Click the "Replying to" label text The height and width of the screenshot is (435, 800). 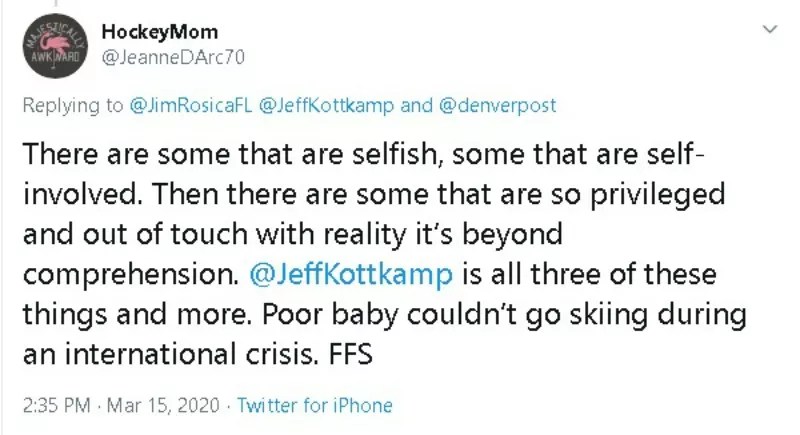click(73, 107)
